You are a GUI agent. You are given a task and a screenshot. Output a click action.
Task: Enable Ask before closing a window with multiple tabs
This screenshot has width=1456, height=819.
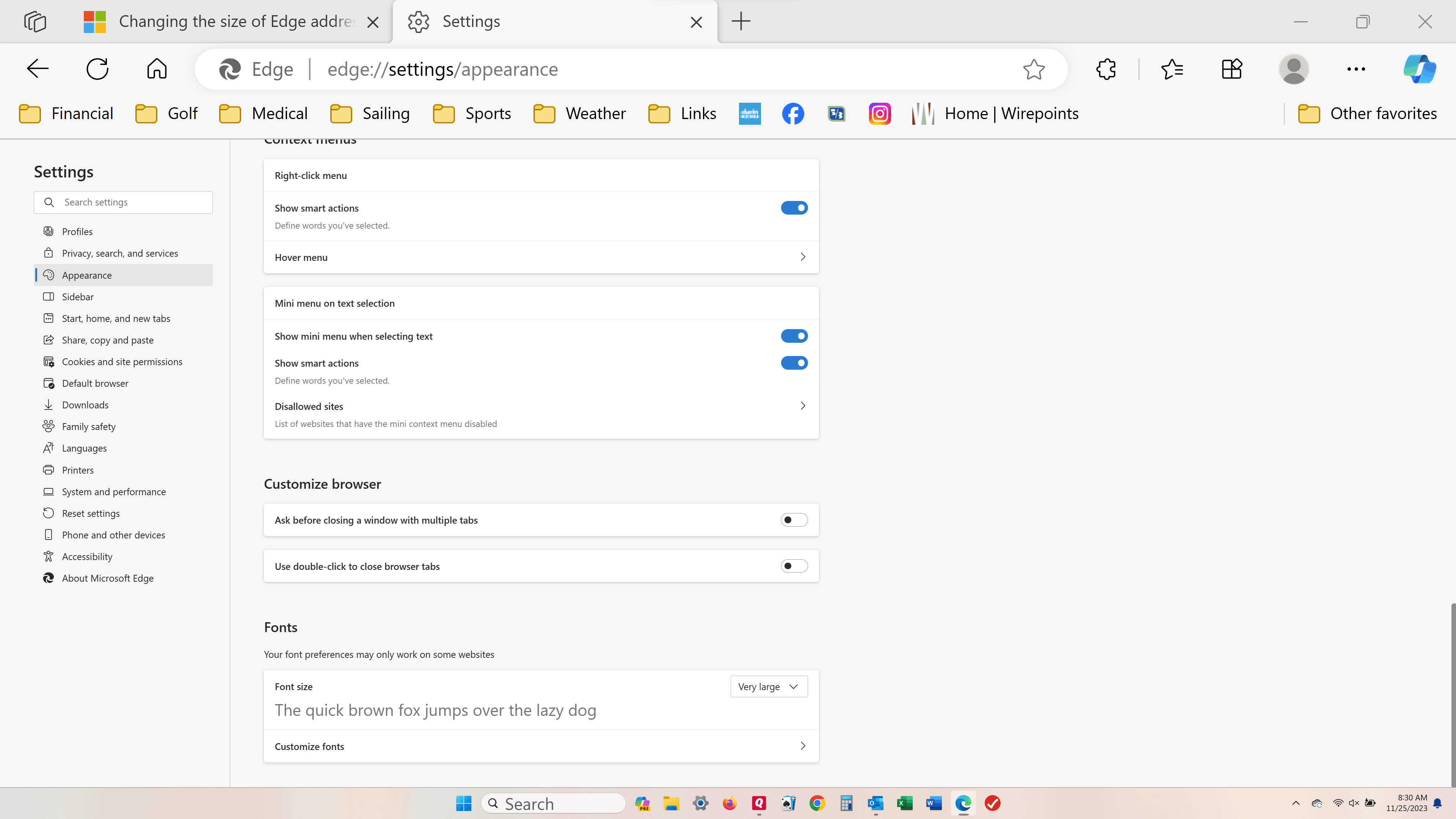point(794,519)
